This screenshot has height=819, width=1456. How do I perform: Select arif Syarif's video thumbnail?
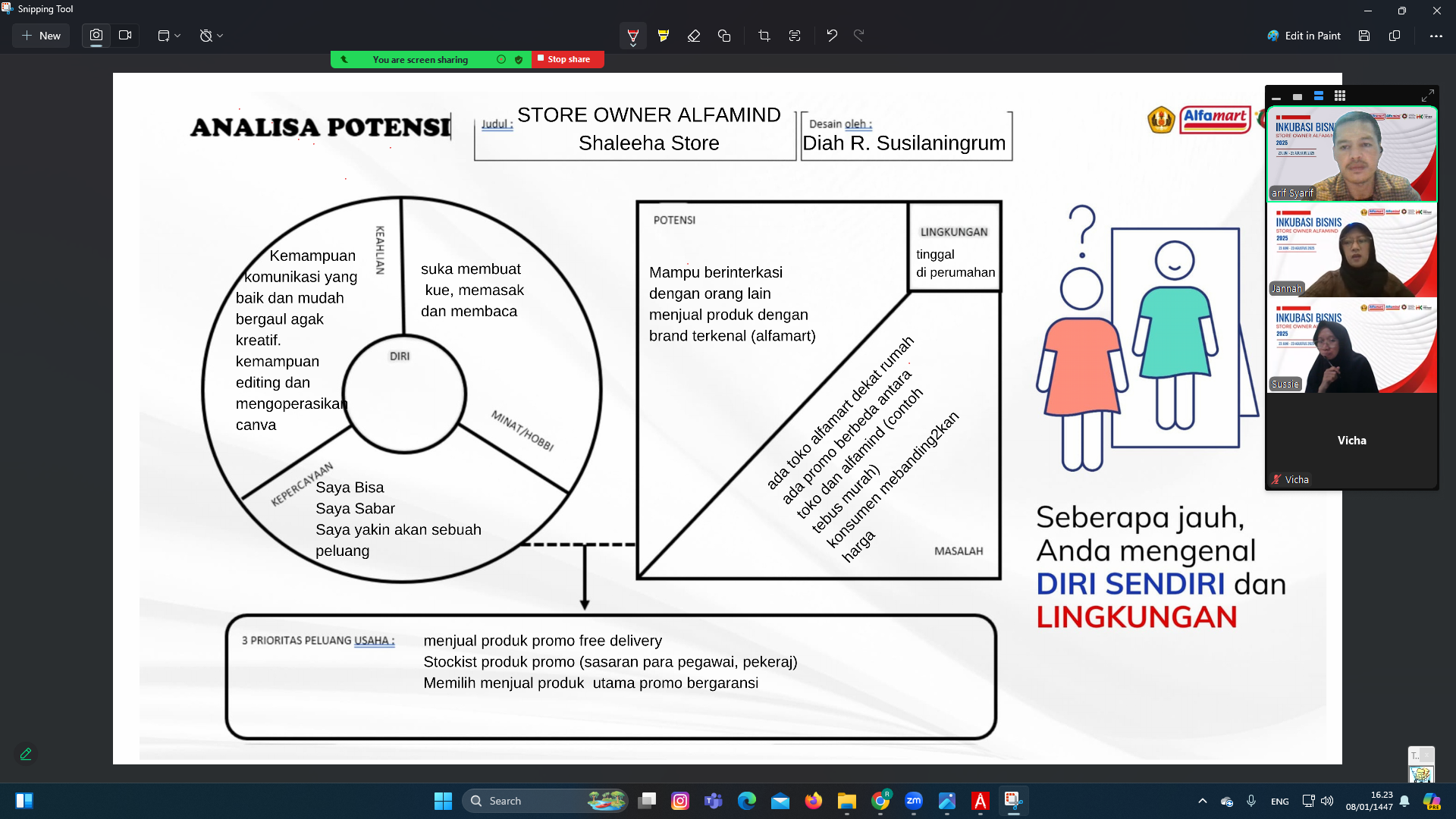click(1351, 155)
